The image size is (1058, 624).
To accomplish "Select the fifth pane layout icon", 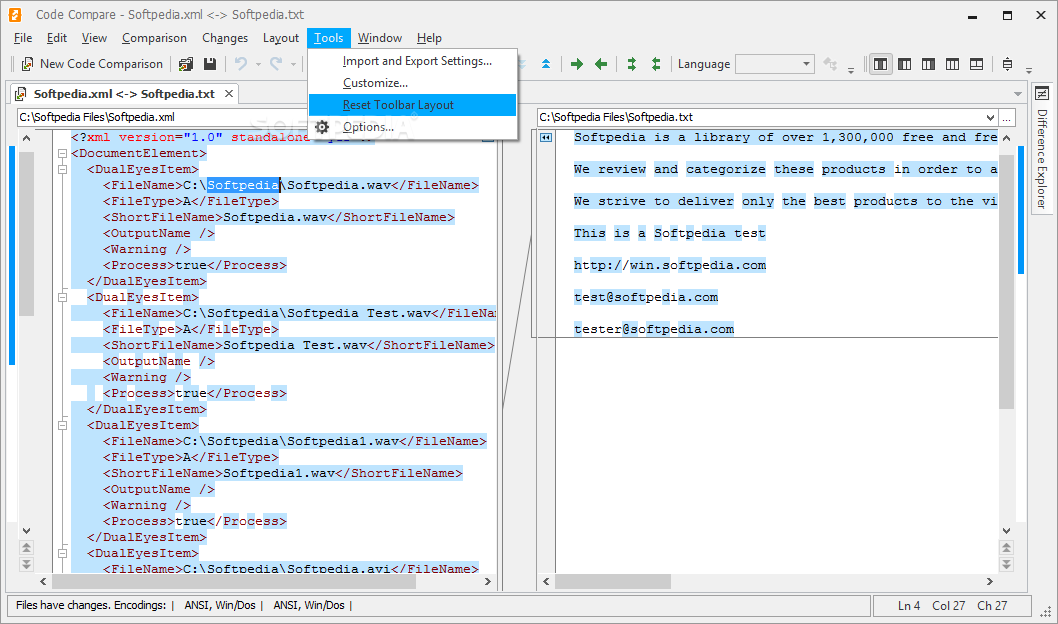I will (x=976, y=64).
